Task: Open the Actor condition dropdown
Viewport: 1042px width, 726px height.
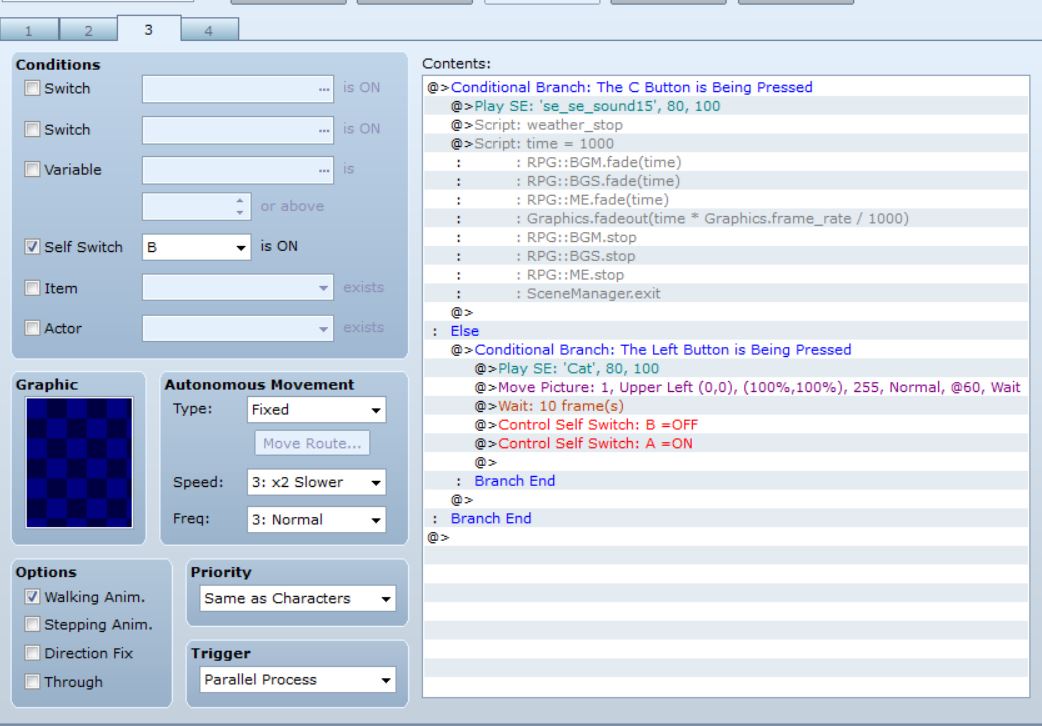Action: point(238,328)
